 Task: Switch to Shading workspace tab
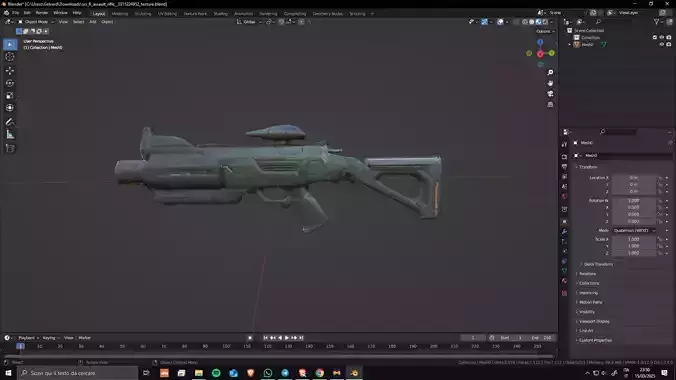point(220,14)
